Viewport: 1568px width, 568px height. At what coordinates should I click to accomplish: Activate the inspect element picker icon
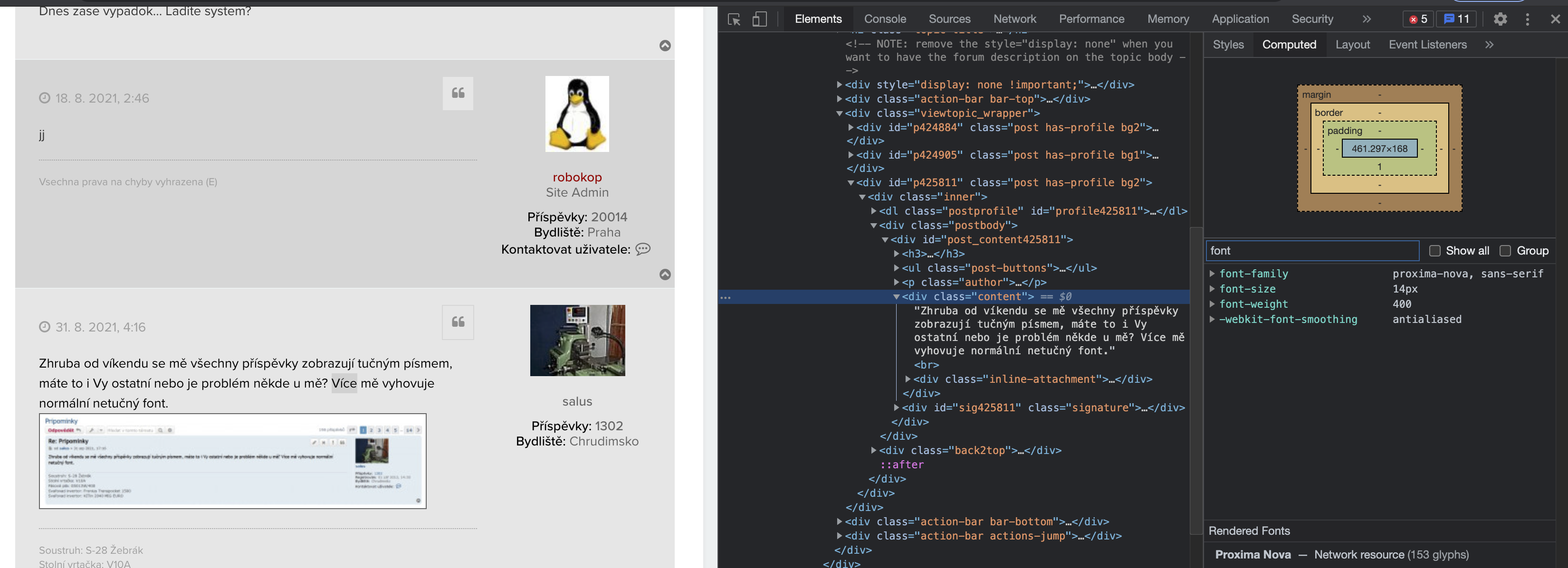pyautogui.click(x=734, y=19)
